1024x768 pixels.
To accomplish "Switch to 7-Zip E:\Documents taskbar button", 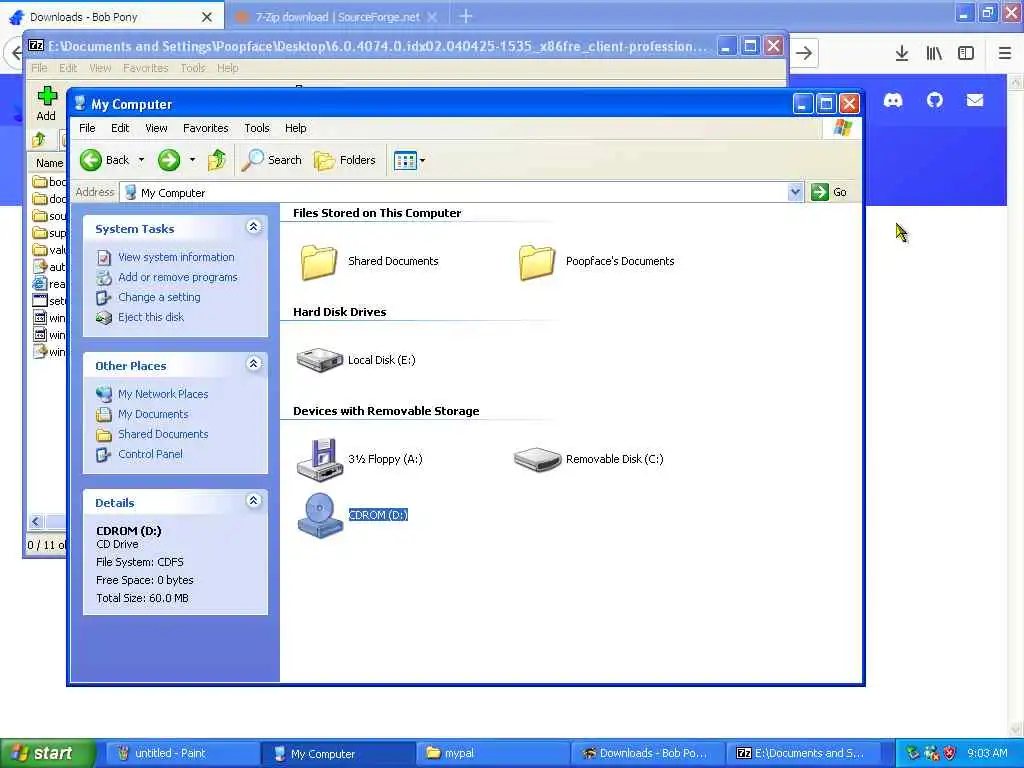I will (804, 753).
